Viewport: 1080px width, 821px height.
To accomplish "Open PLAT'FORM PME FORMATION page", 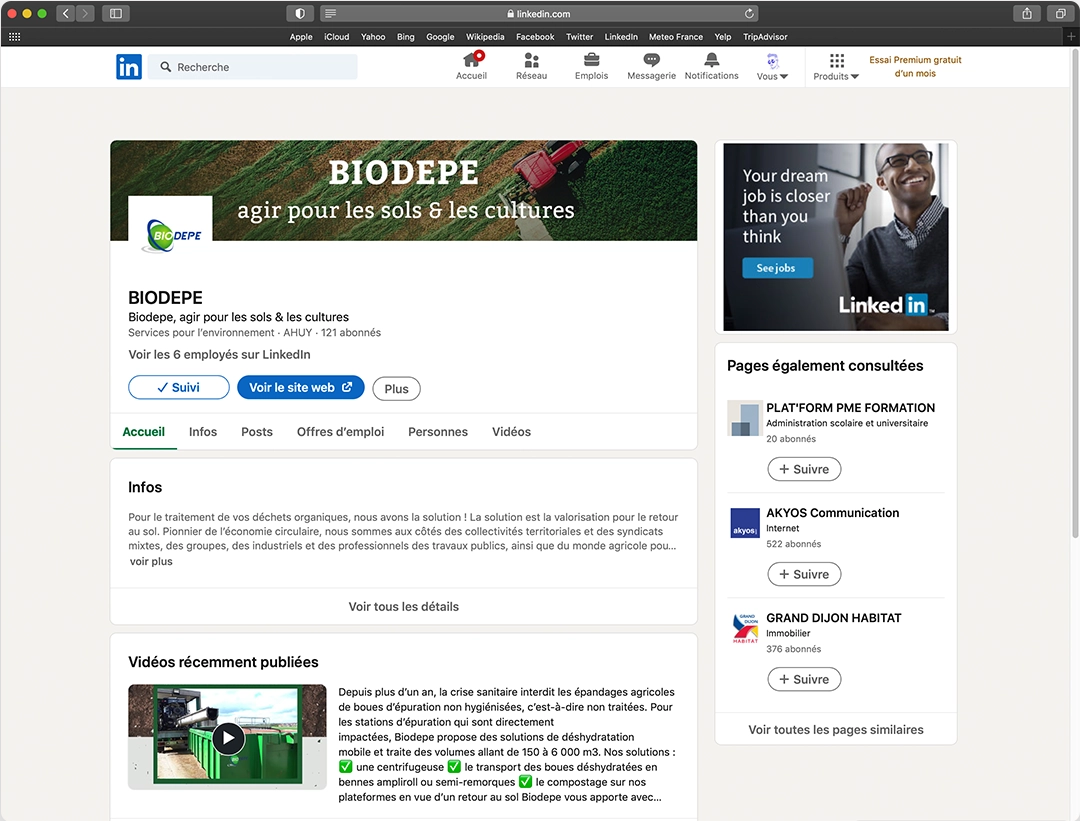I will coord(850,408).
